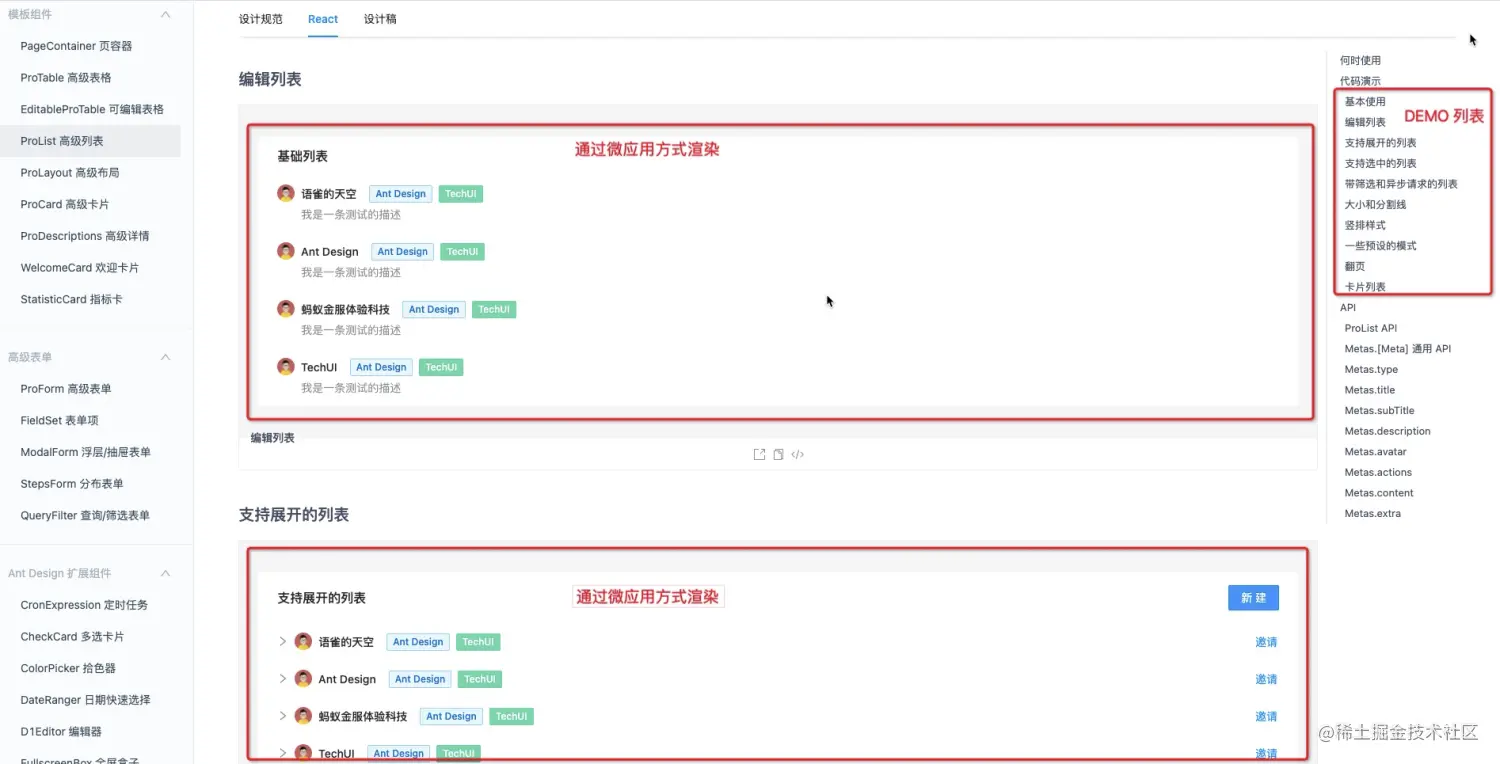The width and height of the screenshot is (1500, 764).
Task: Jump to 代码演示 anchor
Action: pos(1360,81)
